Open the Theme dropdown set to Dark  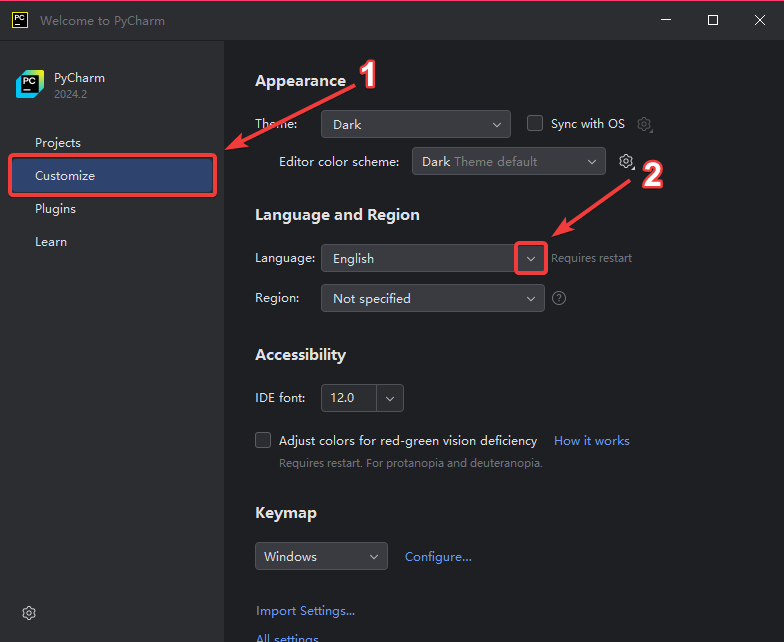415,124
